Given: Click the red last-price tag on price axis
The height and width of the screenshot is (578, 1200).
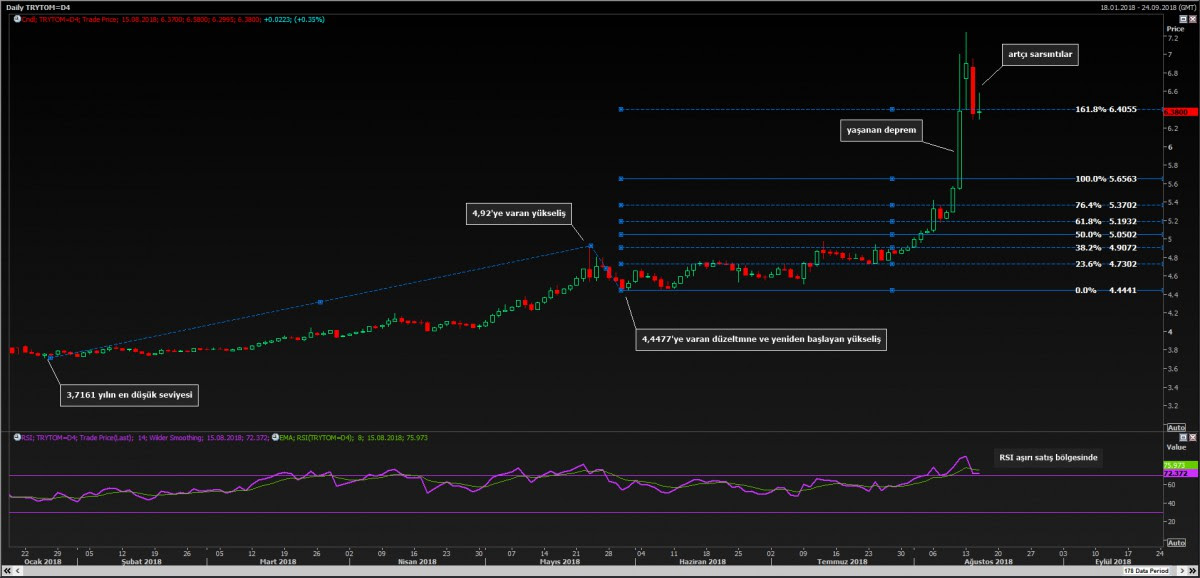Looking at the screenshot, I should (x=1175, y=112).
